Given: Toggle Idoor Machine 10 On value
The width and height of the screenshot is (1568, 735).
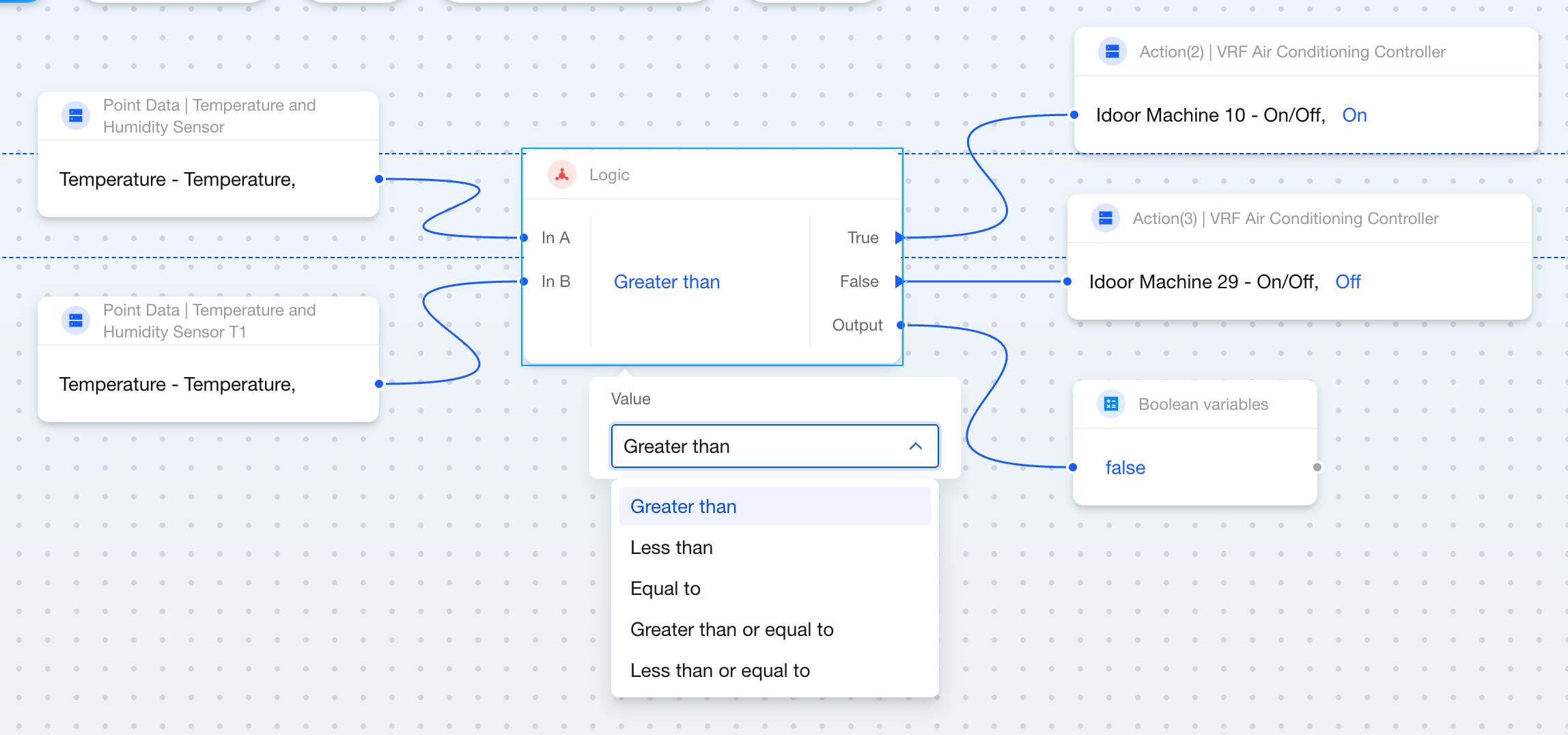Looking at the screenshot, I should pos(1354,115).
